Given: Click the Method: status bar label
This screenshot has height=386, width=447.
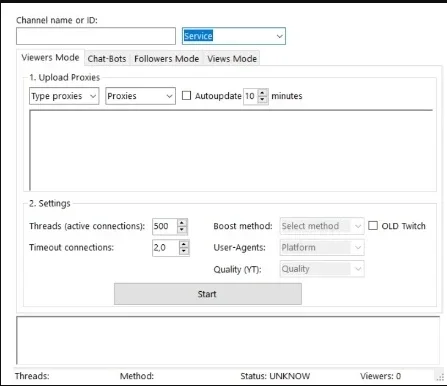Looking at the screenshot, I should [137, 376].
